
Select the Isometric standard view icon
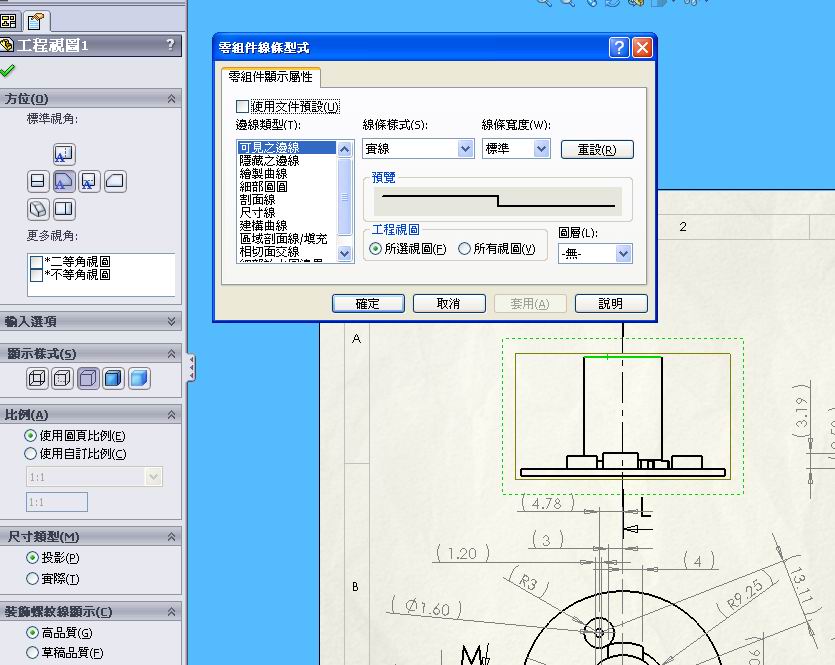pos(38,209)
